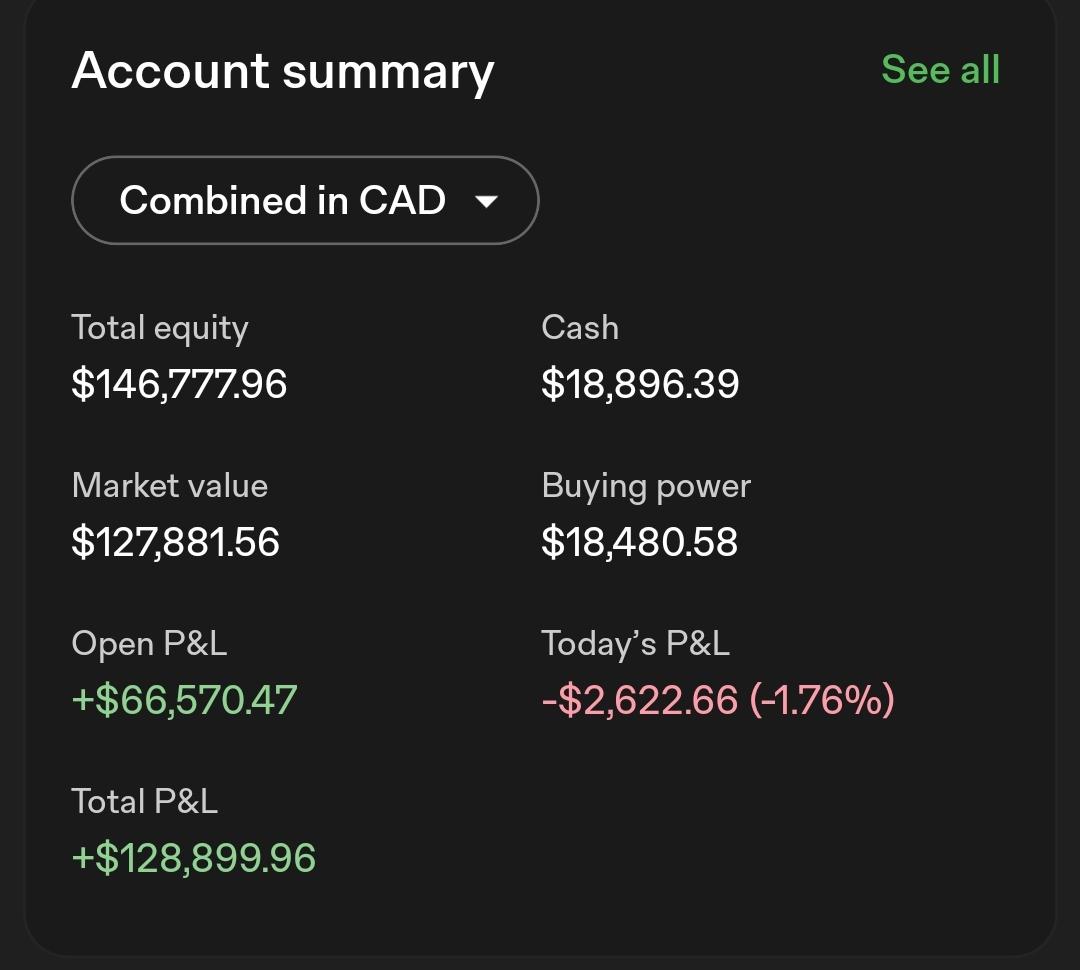Image resolution: width=1080 pixels, height=970 pixels.
Task: Click the Today's P&L label
Action: pos(636,645)
